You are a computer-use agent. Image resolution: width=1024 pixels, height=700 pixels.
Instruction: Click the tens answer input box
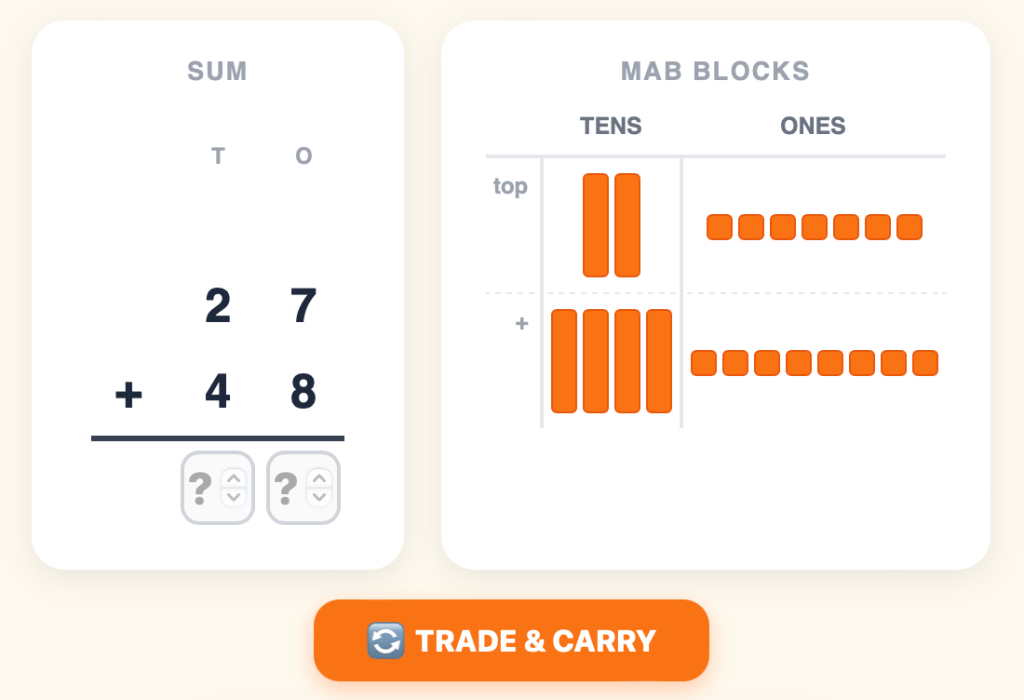tap(201, 487)
